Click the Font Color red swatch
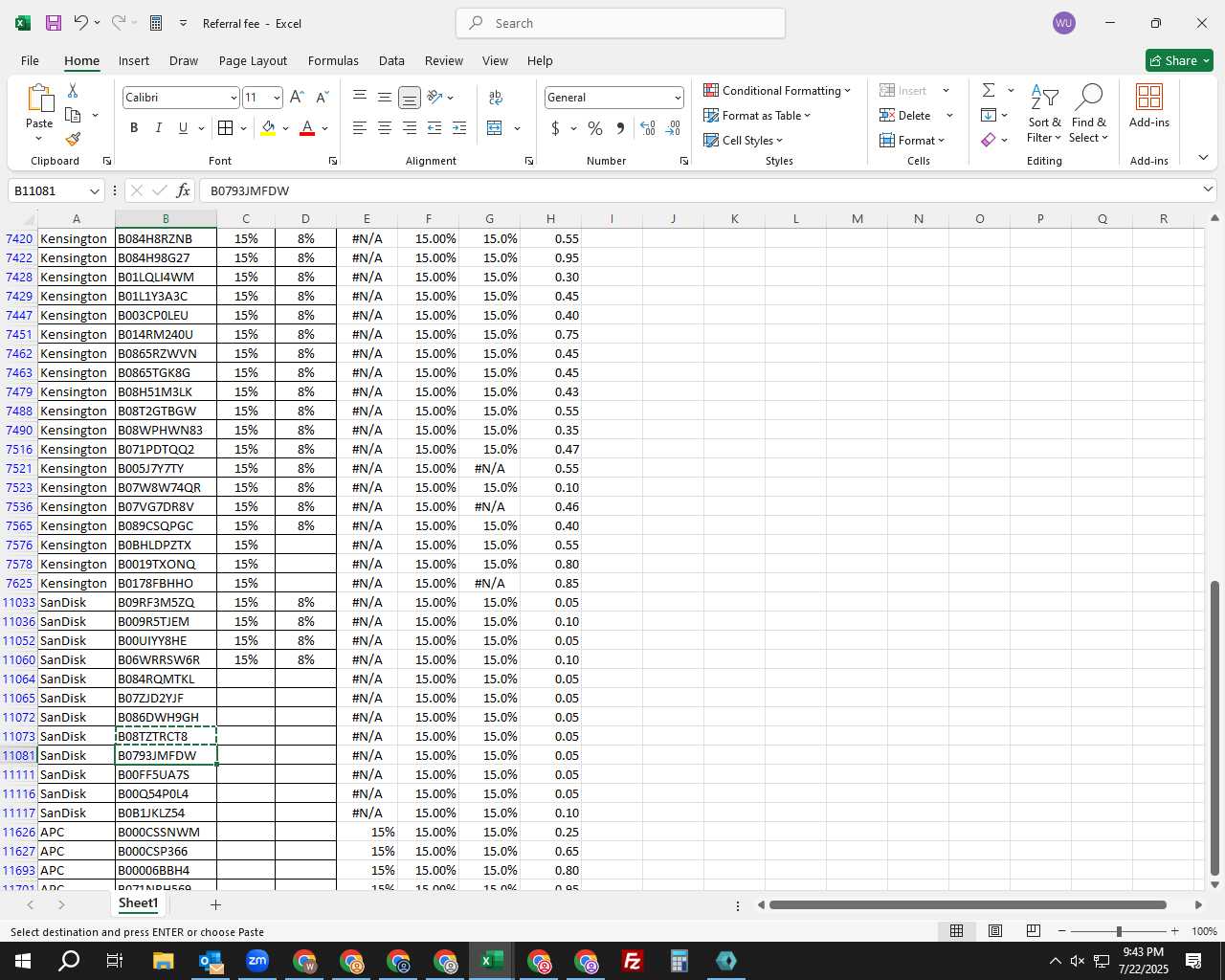Viewport: 1225px width, 980px height. click(307, 128)
